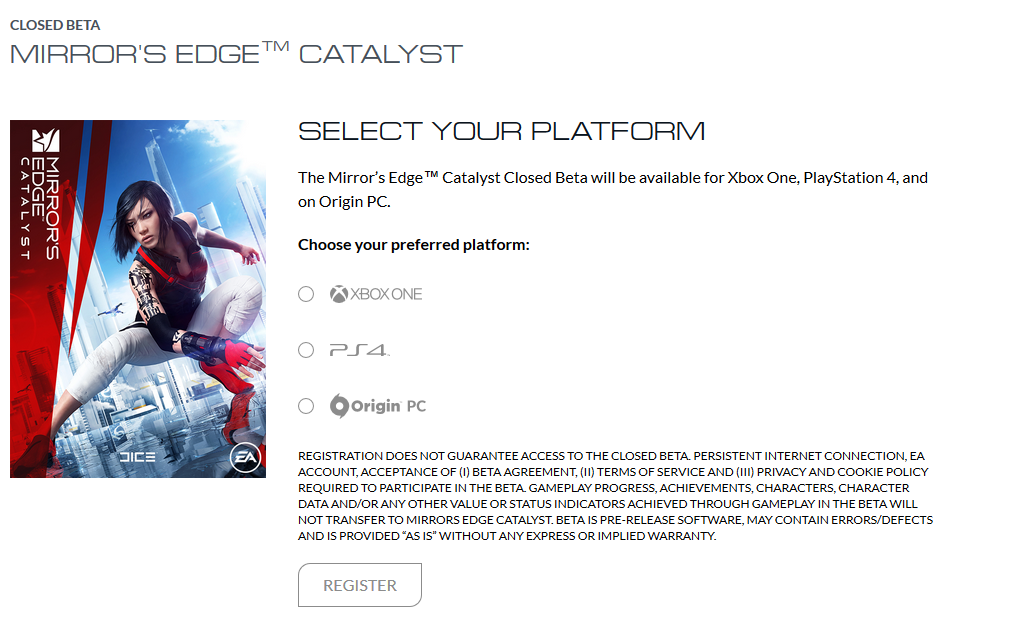Viewport: 1016px width, 627px height.
Task: Click the Closed Beta heading label
Action: click(55, 25)
